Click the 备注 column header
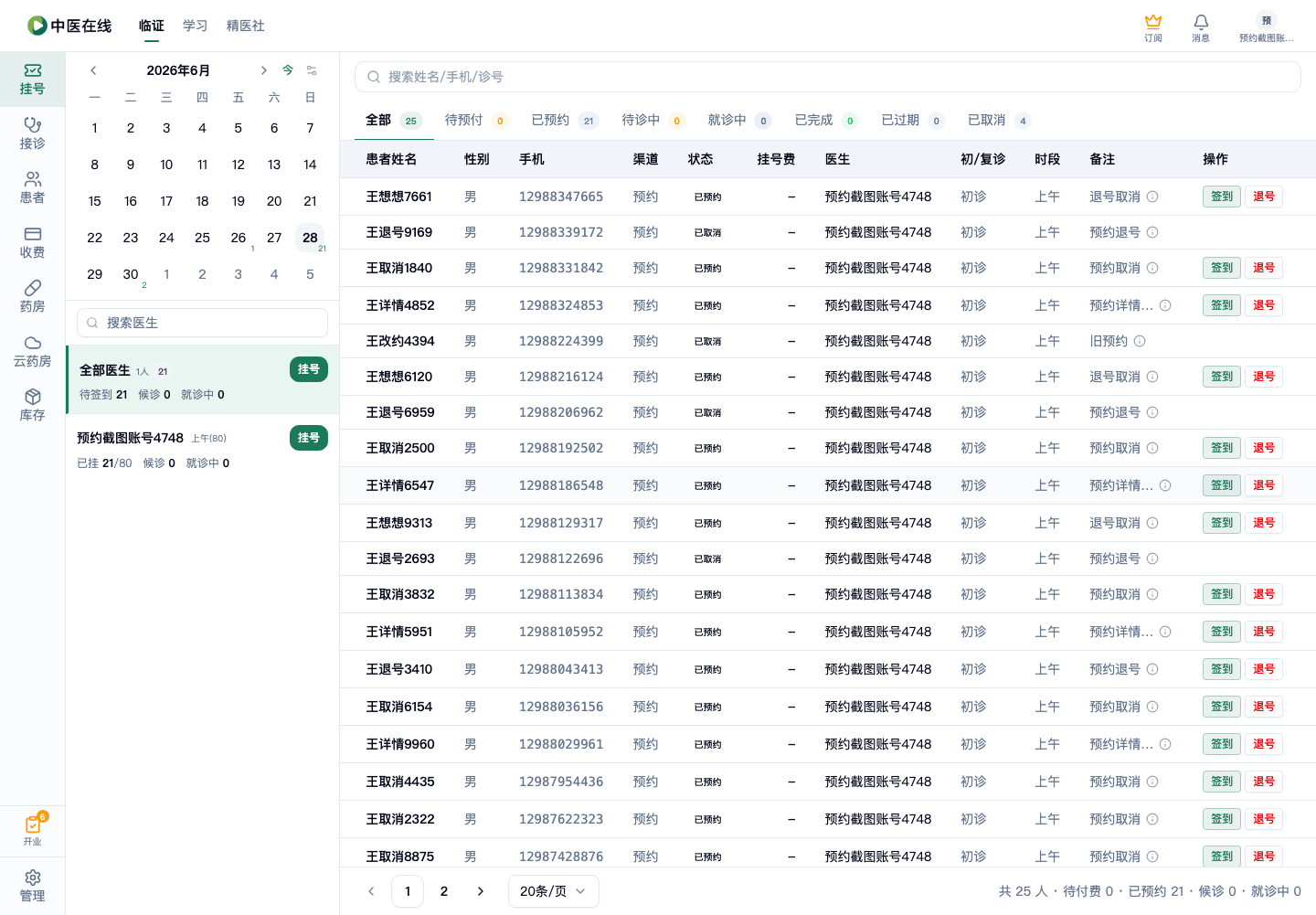Screen dimensions: 1316x915 click(1102, 159)
